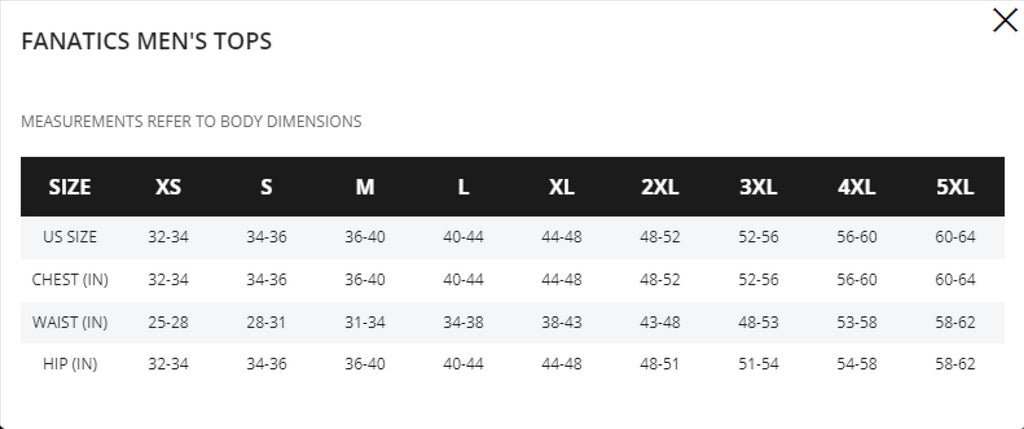The image size is (1024, 429).
Task: Select hip value 51-54 for 3XL
Action: [x=758, y=364]
